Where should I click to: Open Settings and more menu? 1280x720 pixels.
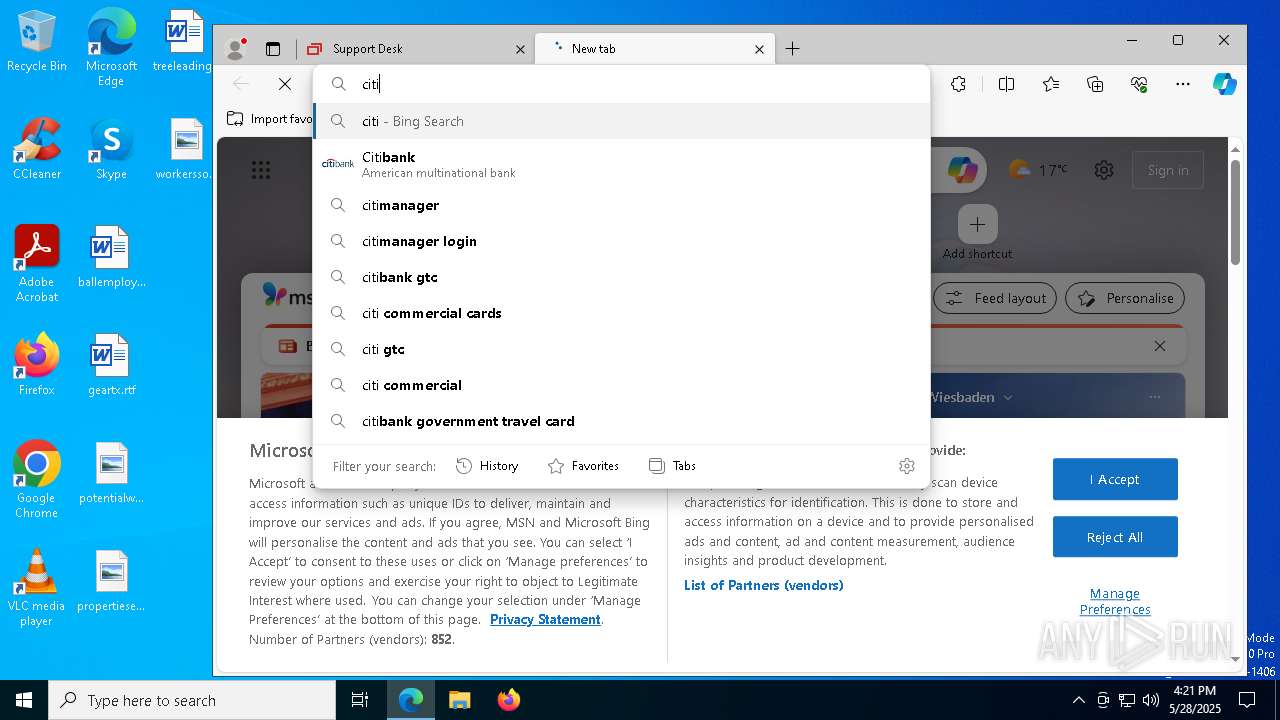point(1183,84)
